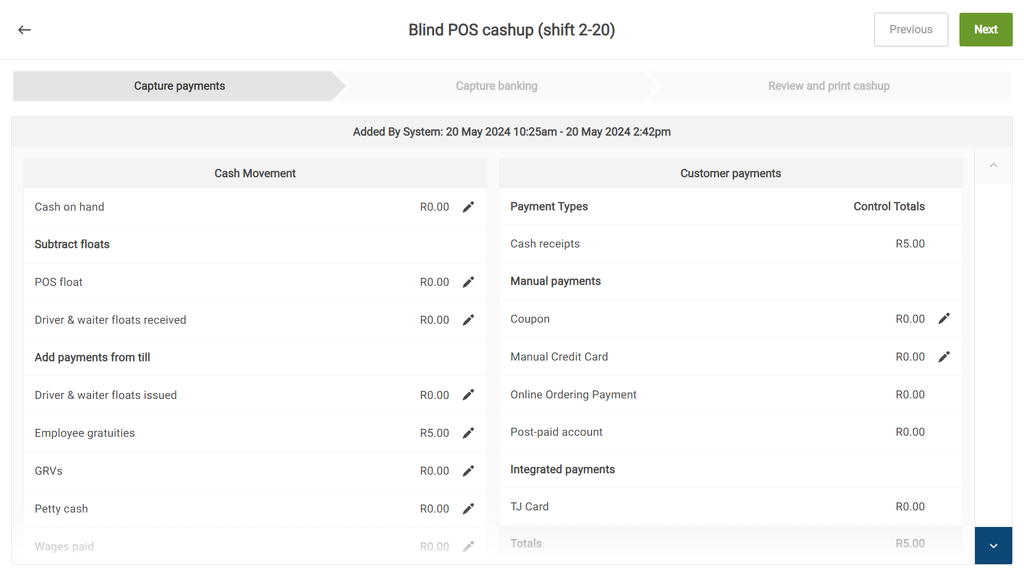Edit the Coupon payment amount
This screenshot has width=1024, height=576.
[944, 319]
